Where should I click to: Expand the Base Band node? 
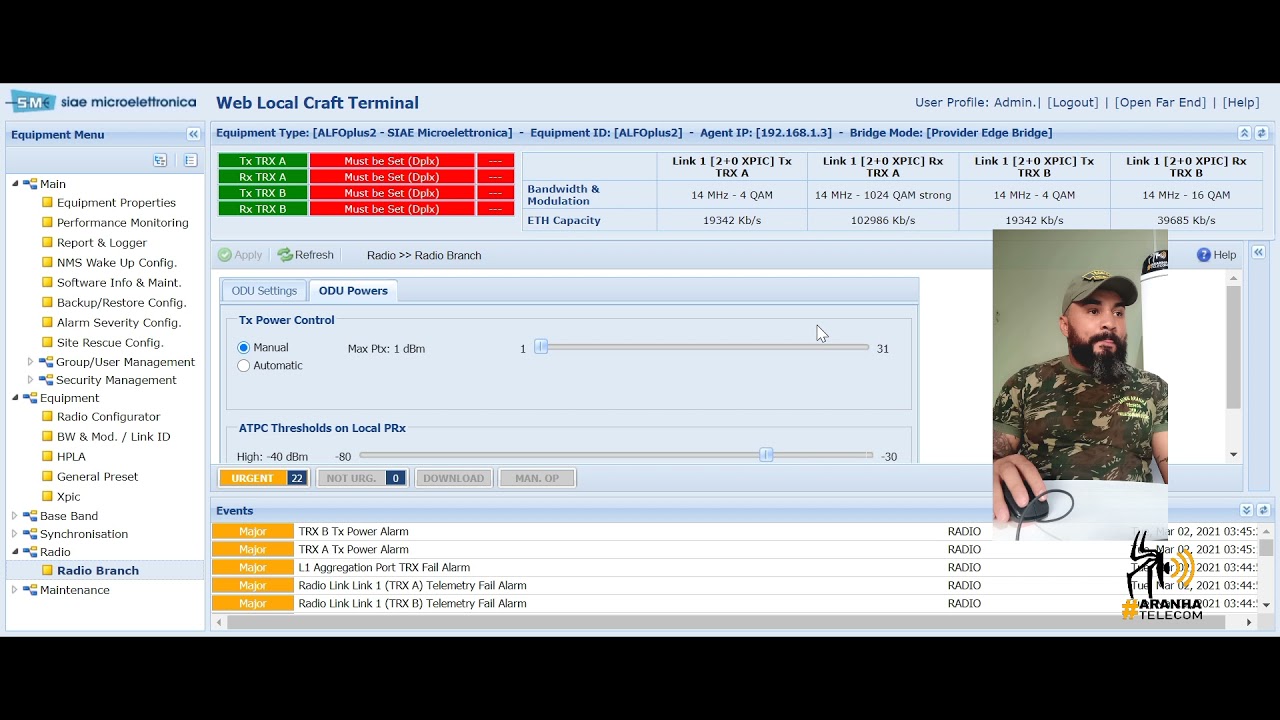(15, 516)
